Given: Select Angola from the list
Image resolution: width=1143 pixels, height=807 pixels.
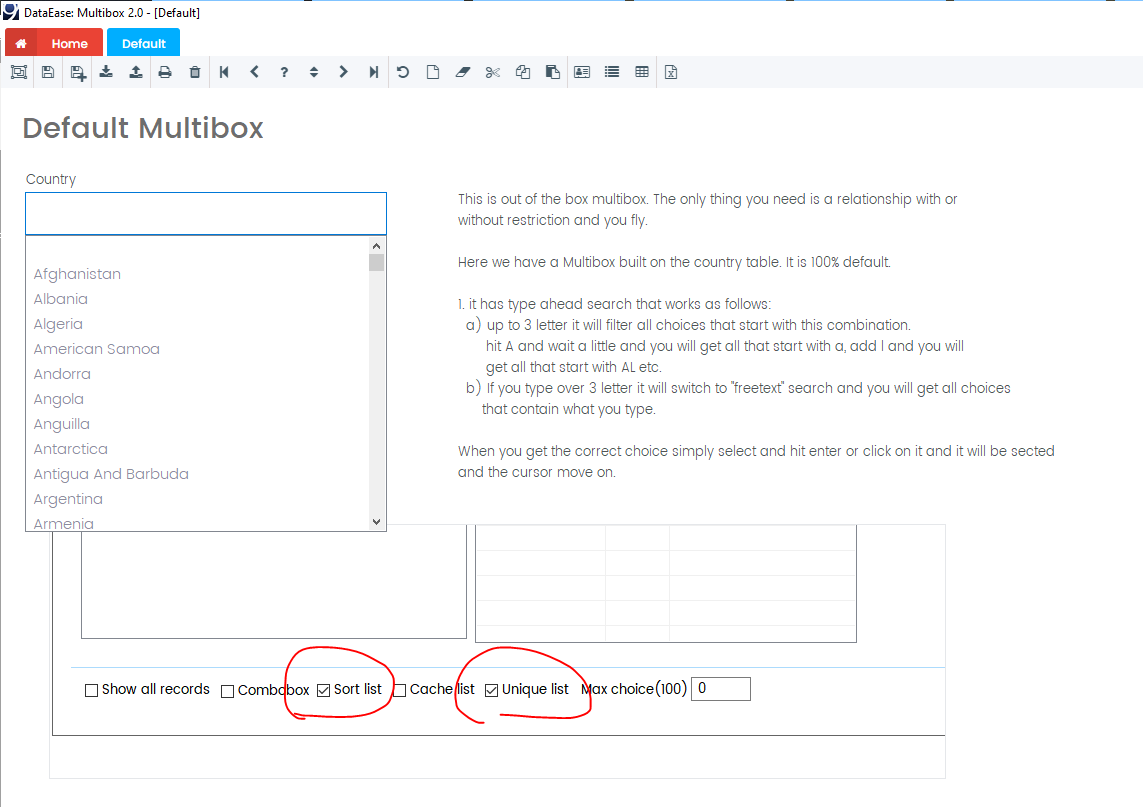Looking at the screenshot, I should click(58, 399).
